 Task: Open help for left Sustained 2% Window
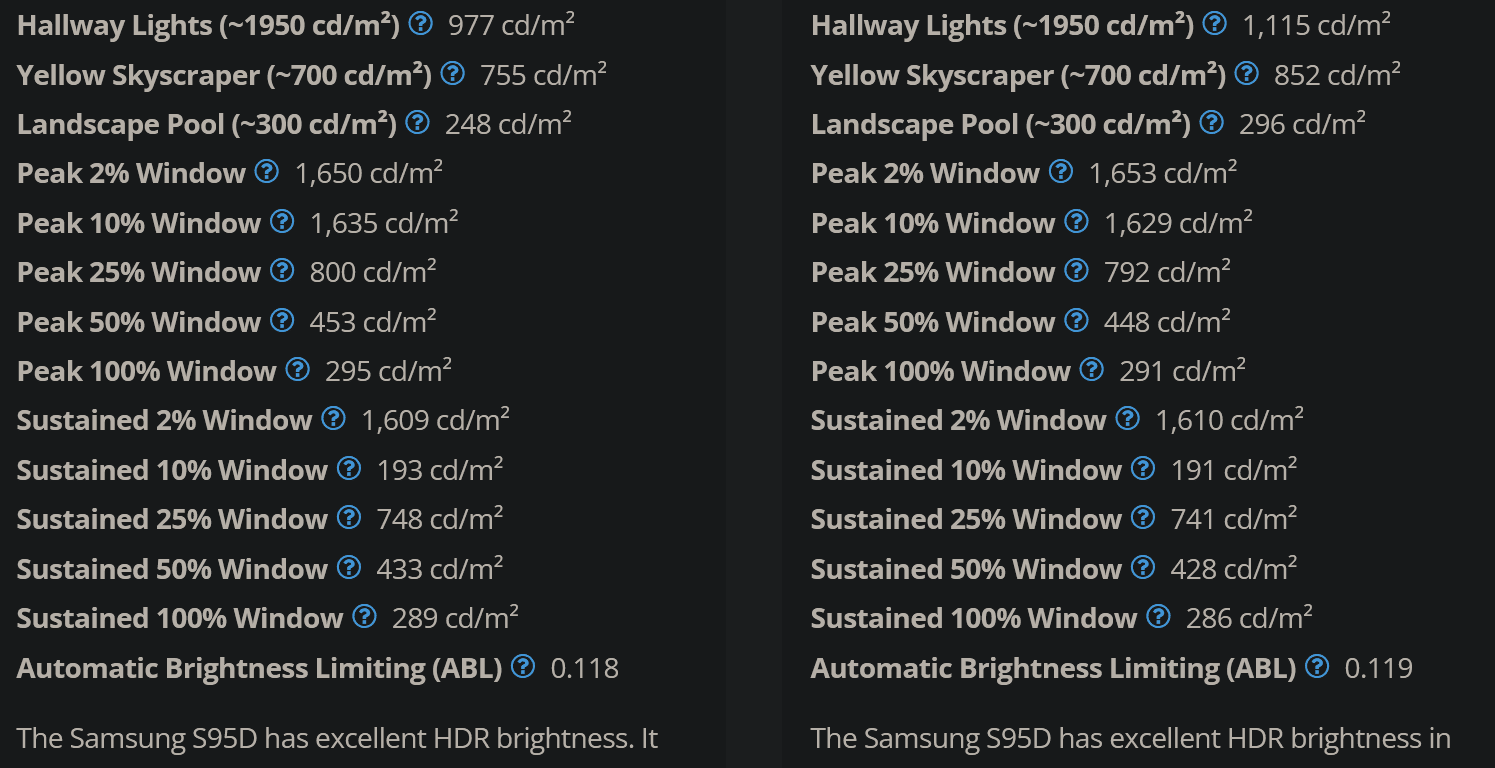[x=334, y=418]
